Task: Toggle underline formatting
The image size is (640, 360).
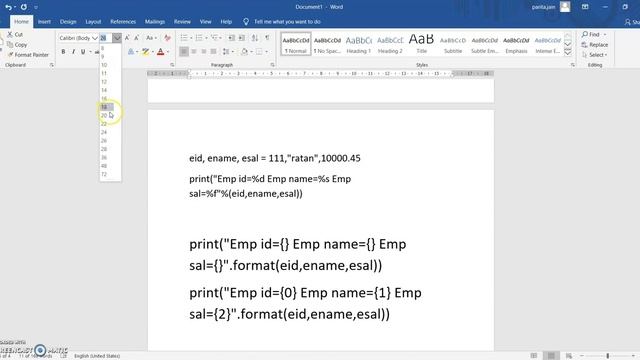Action: [x=83, y=52]
